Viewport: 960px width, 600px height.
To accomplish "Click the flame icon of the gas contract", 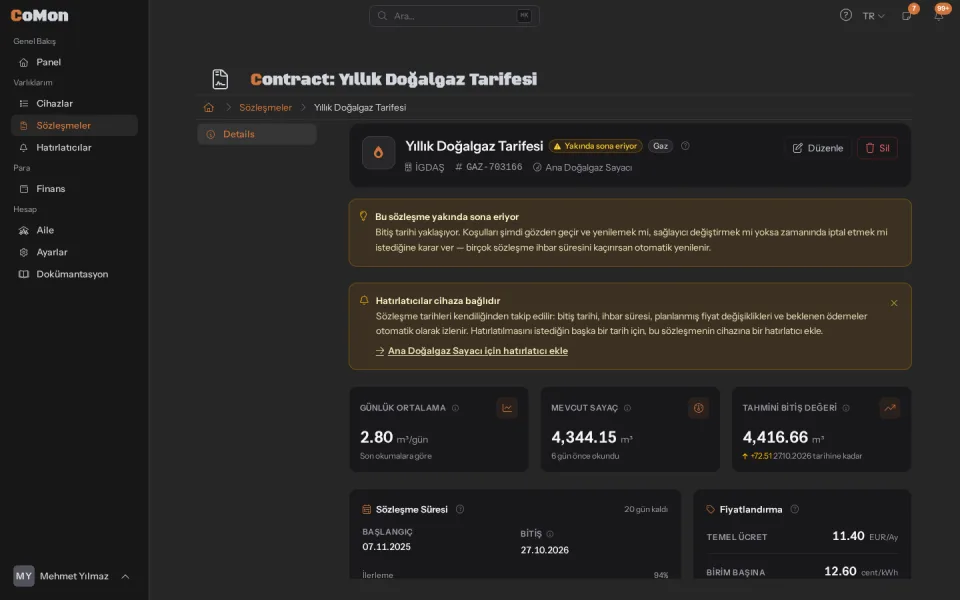I will click(378, 152).
